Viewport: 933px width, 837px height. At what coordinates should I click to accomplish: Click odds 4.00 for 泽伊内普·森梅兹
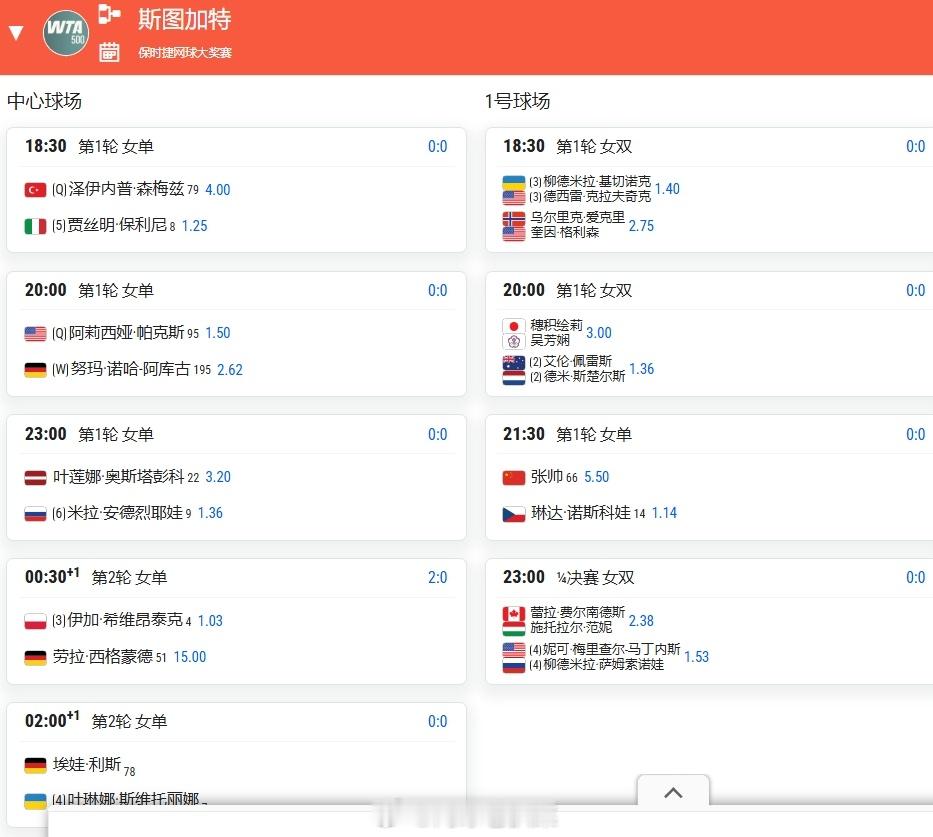218,190
